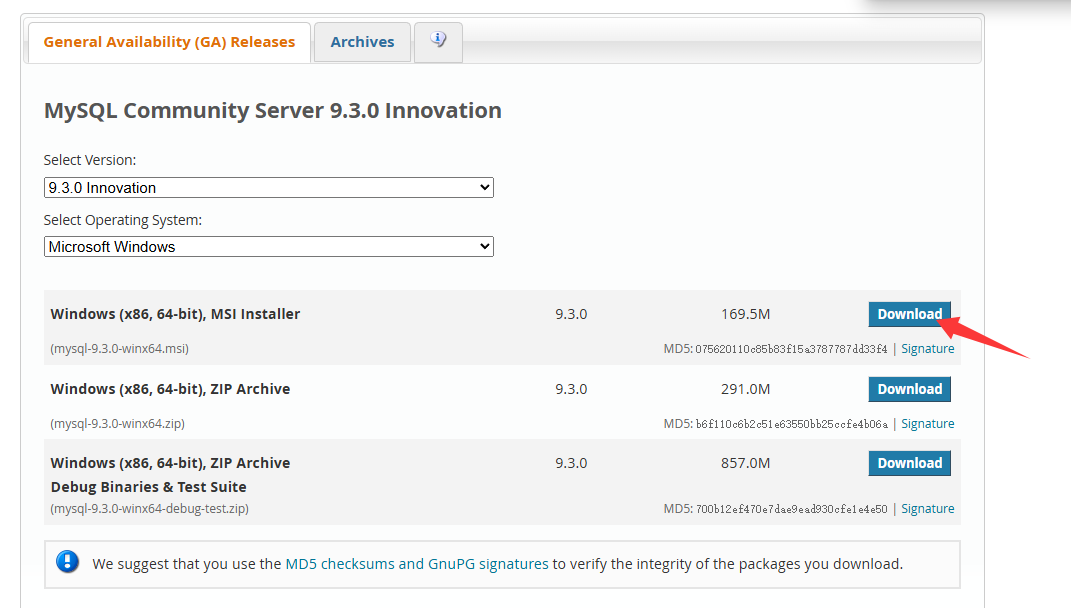Follow the MD5 checksums and GnuPG signatures link
The image size is (1071, 608).
(417, 564)
